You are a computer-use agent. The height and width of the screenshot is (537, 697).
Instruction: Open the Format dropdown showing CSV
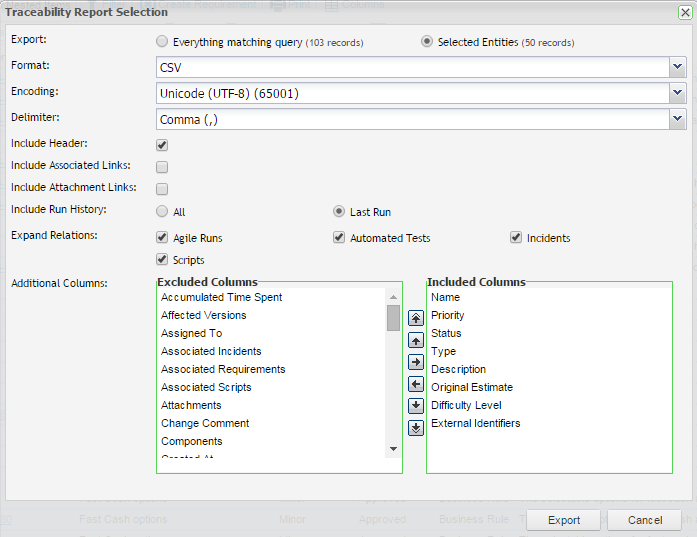[x=420, y=67]
